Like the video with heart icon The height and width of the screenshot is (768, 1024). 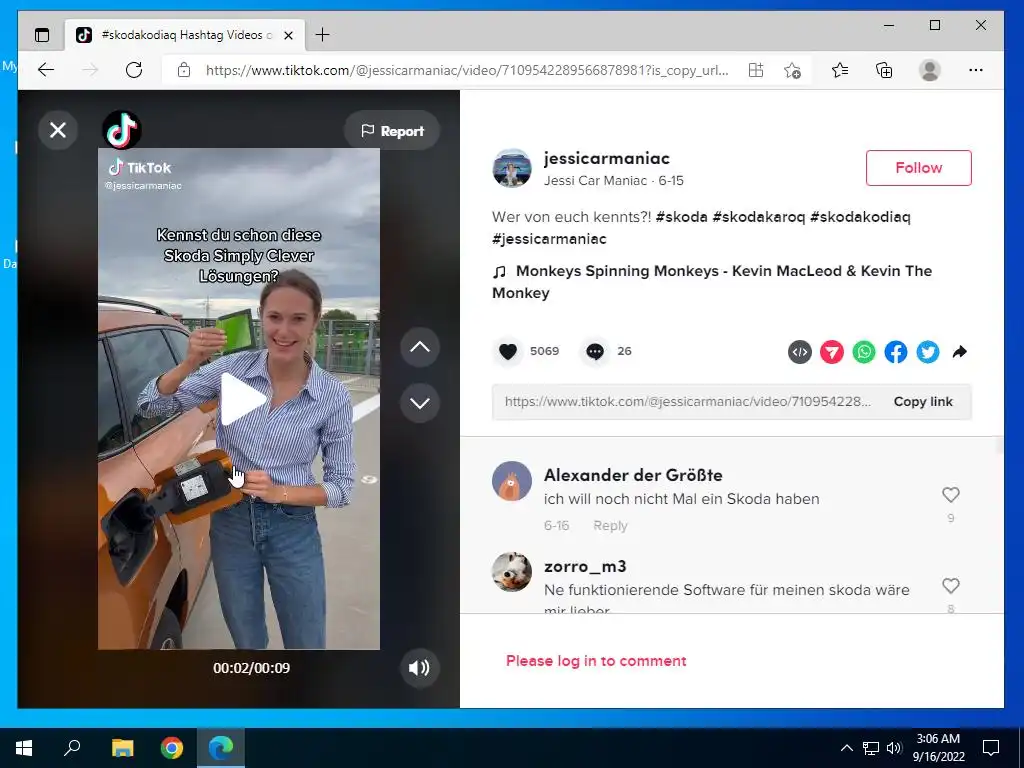508,351
